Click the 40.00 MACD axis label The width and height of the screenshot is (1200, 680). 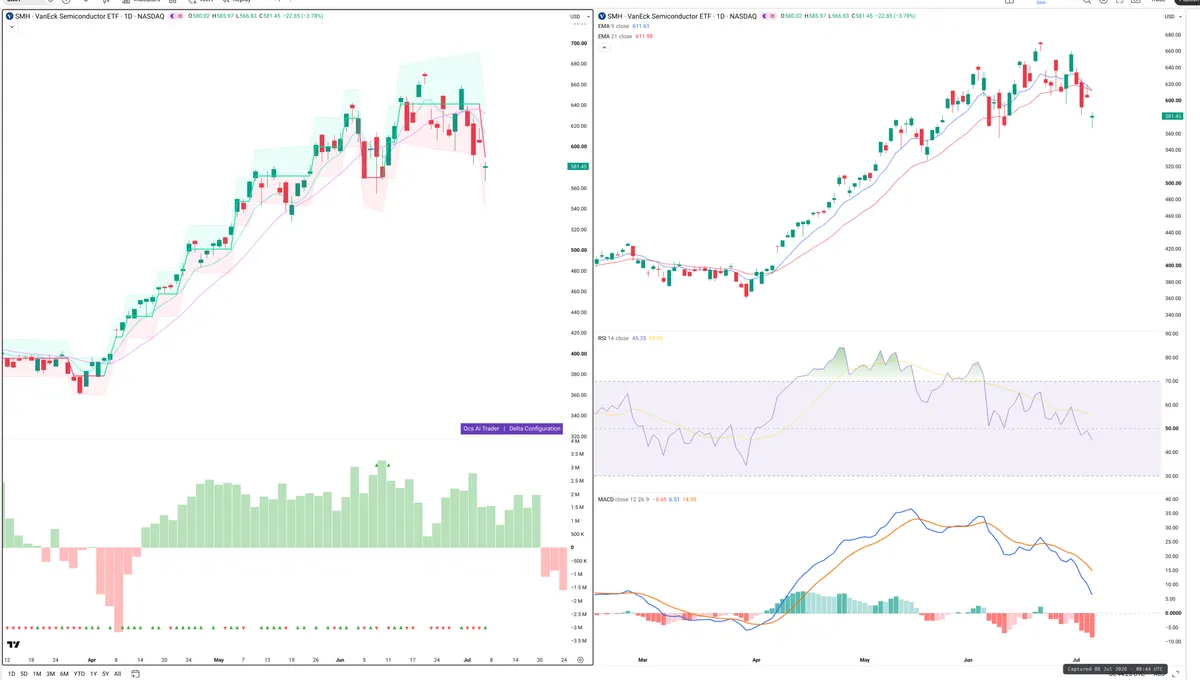1172,499
